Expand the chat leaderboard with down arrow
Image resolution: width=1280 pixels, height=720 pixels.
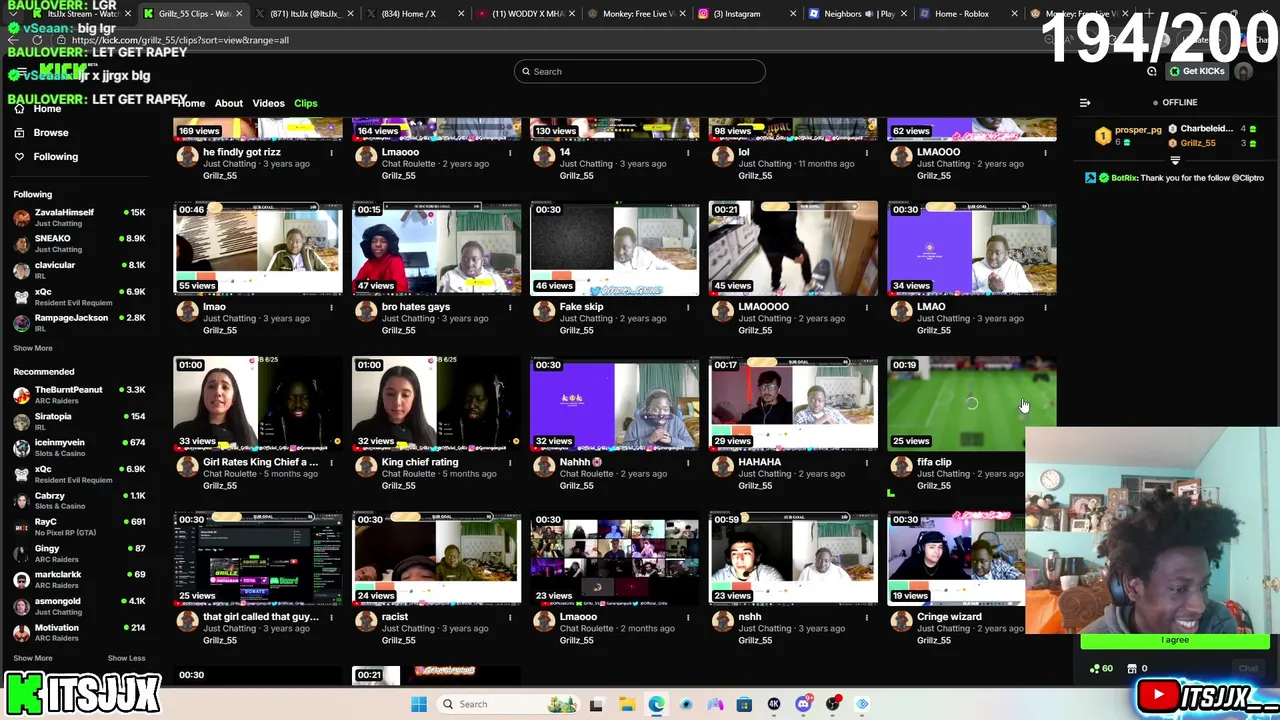(1175, 161)
